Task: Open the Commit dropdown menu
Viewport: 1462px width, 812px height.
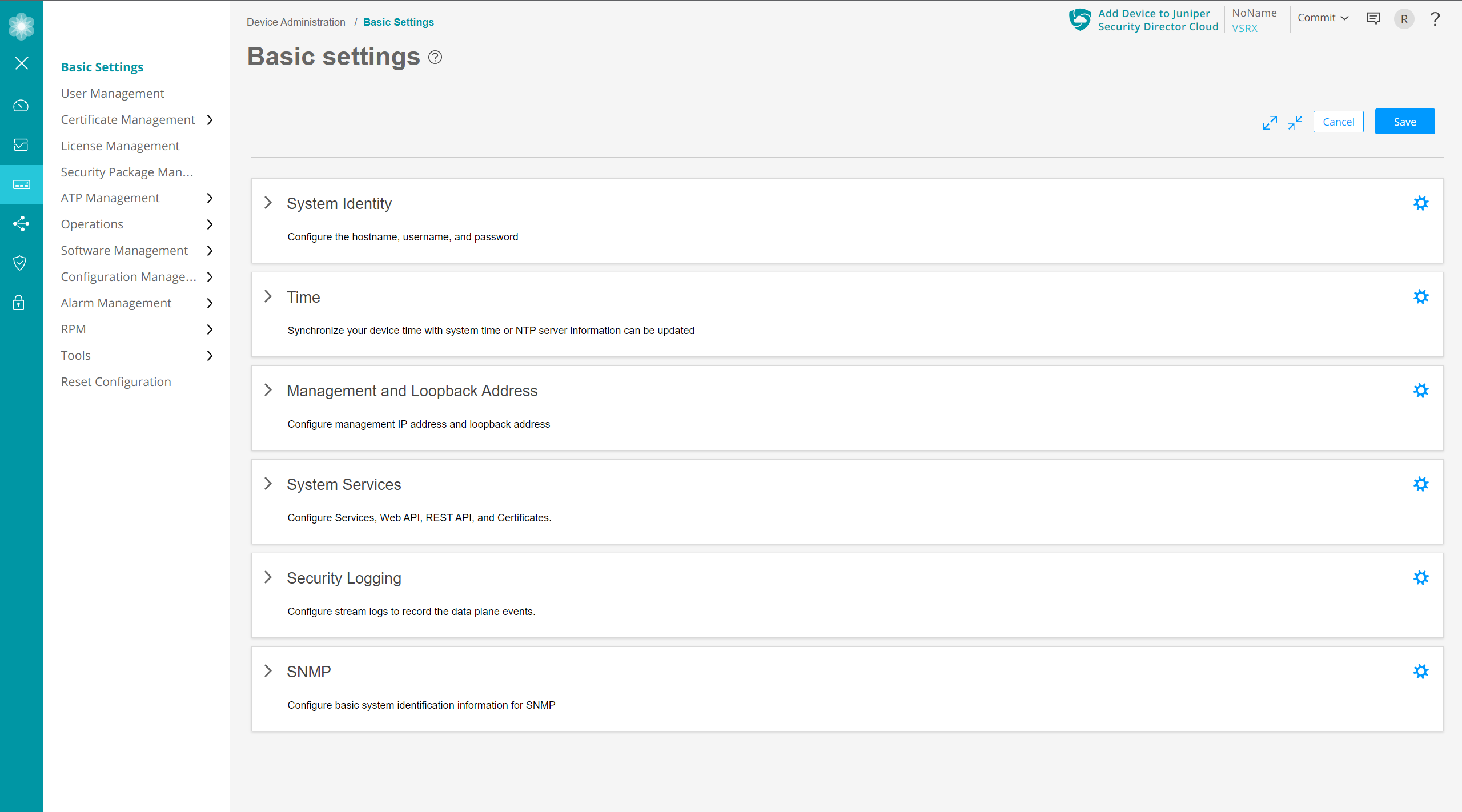Action: [x=1323, y=18]
